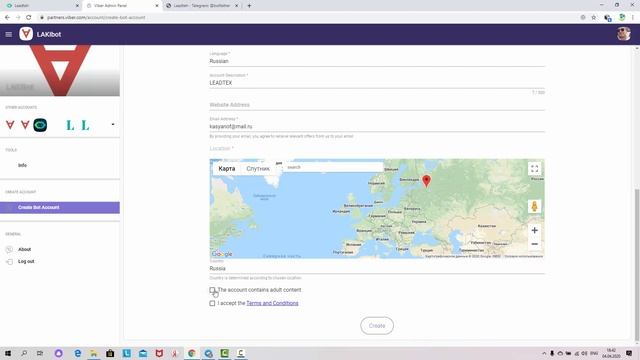Open the Mail app from the taskbar
Image resolution: width=640 pixels, height=360 pixels.
tap(143, 353)
